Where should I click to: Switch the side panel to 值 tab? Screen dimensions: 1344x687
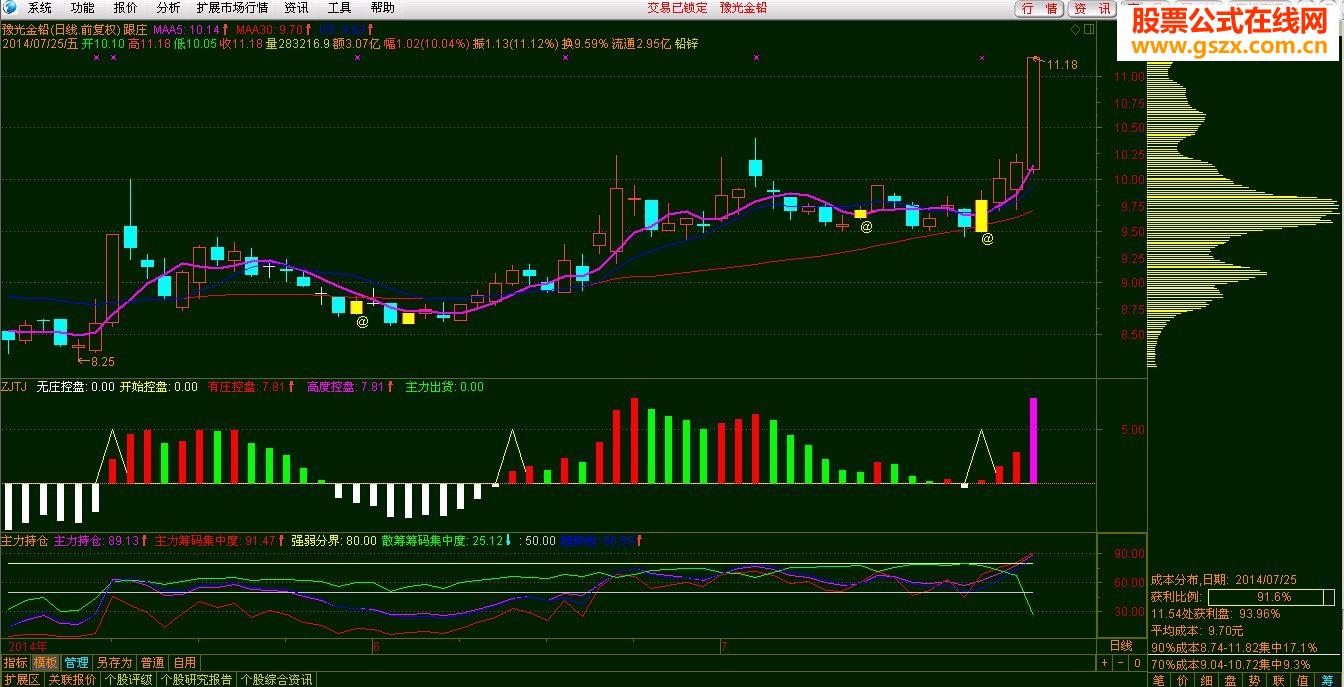click(x=1303, y=680)
